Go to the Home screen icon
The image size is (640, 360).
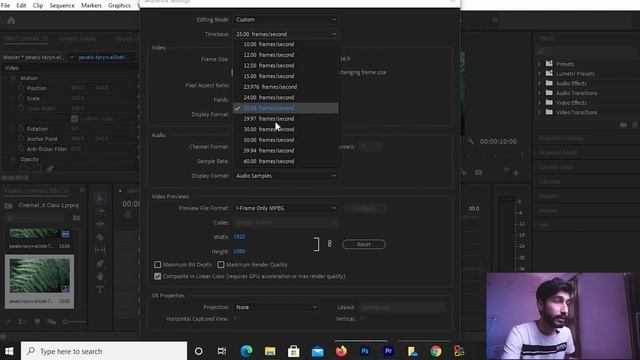coord(11,20)
